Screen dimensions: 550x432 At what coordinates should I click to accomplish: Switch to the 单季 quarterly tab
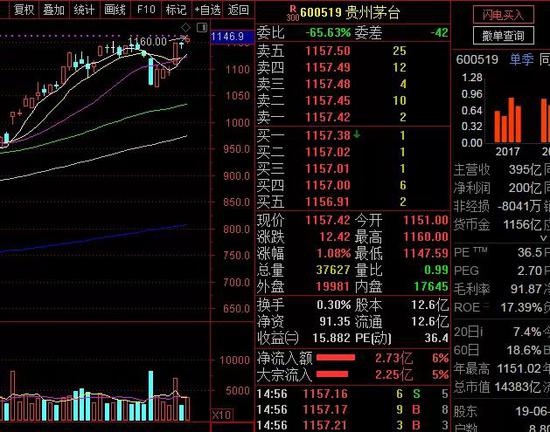521,60
